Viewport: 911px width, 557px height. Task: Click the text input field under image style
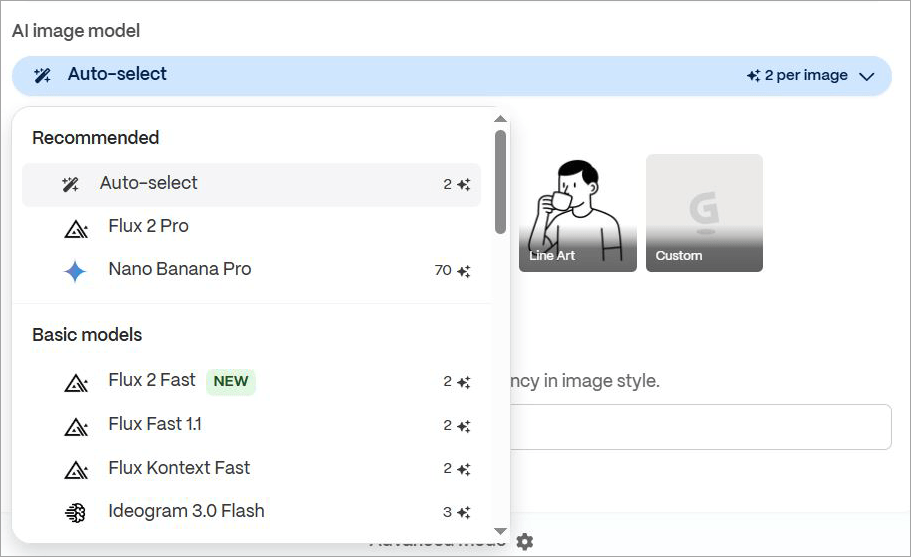(701, 427)
